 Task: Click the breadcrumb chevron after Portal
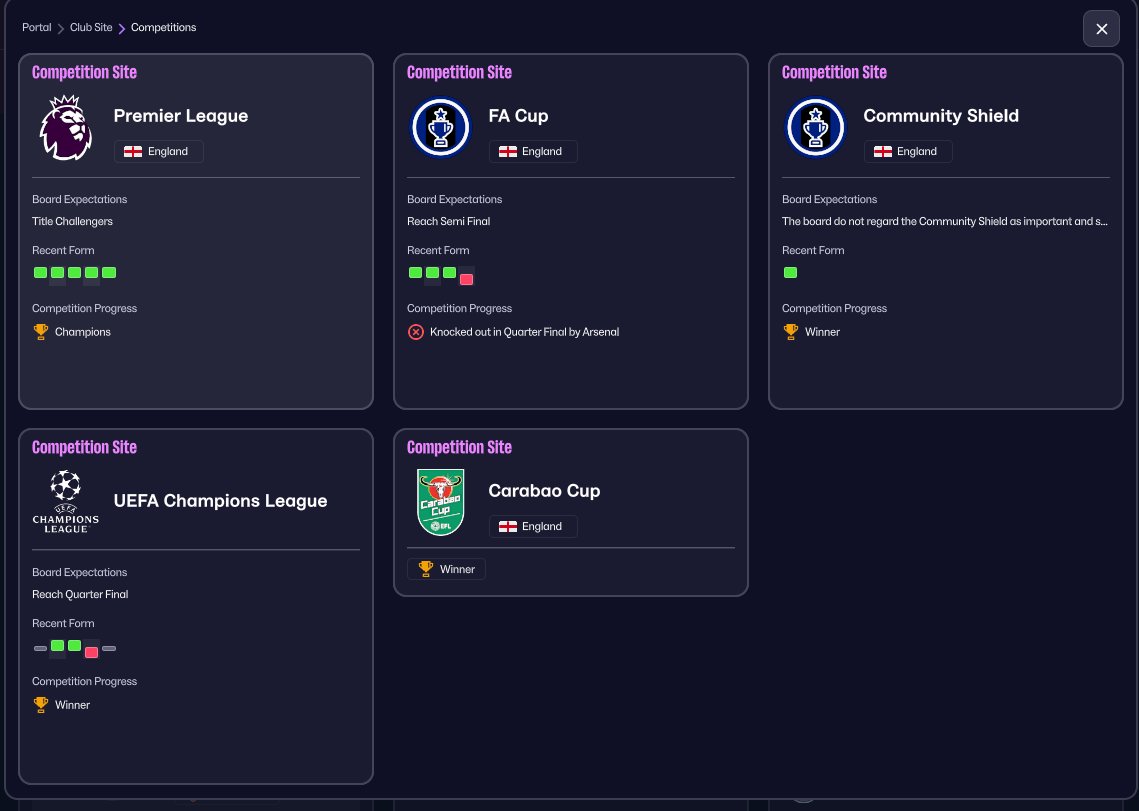61,28
